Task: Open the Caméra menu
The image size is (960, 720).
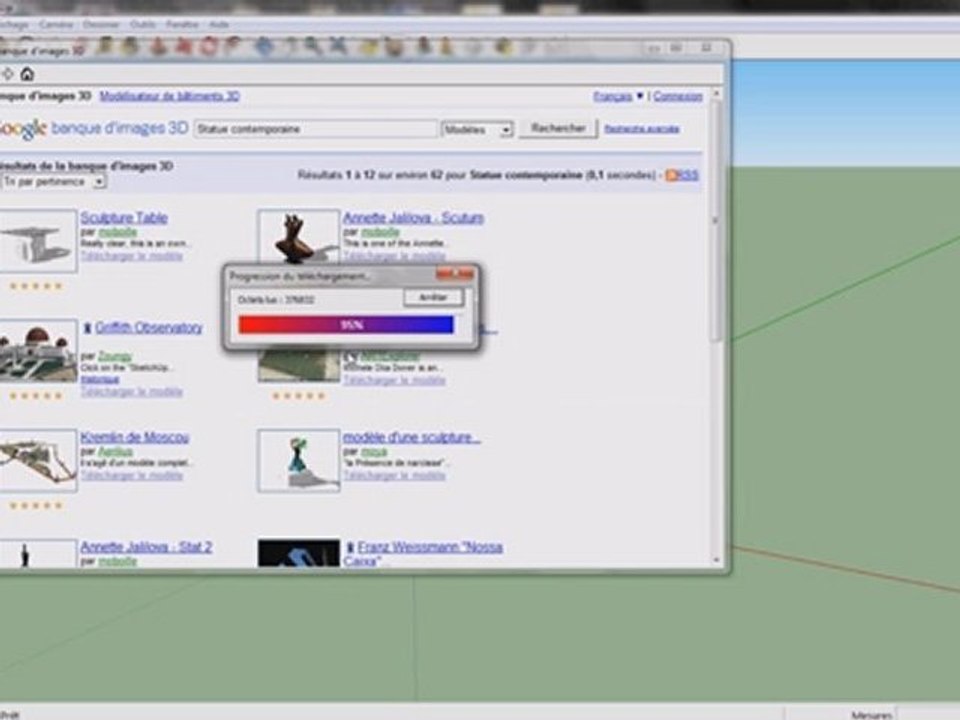Action: click(56, 24)
